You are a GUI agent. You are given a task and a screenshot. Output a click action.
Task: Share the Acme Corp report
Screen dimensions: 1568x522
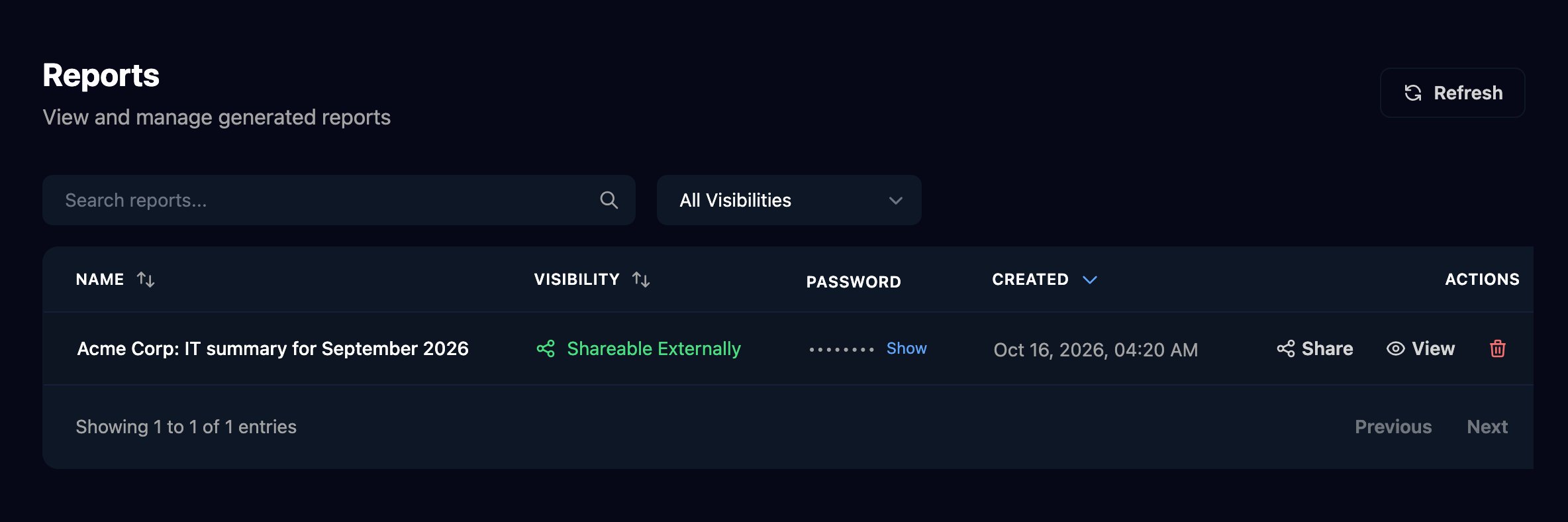tap(1314, 348)
